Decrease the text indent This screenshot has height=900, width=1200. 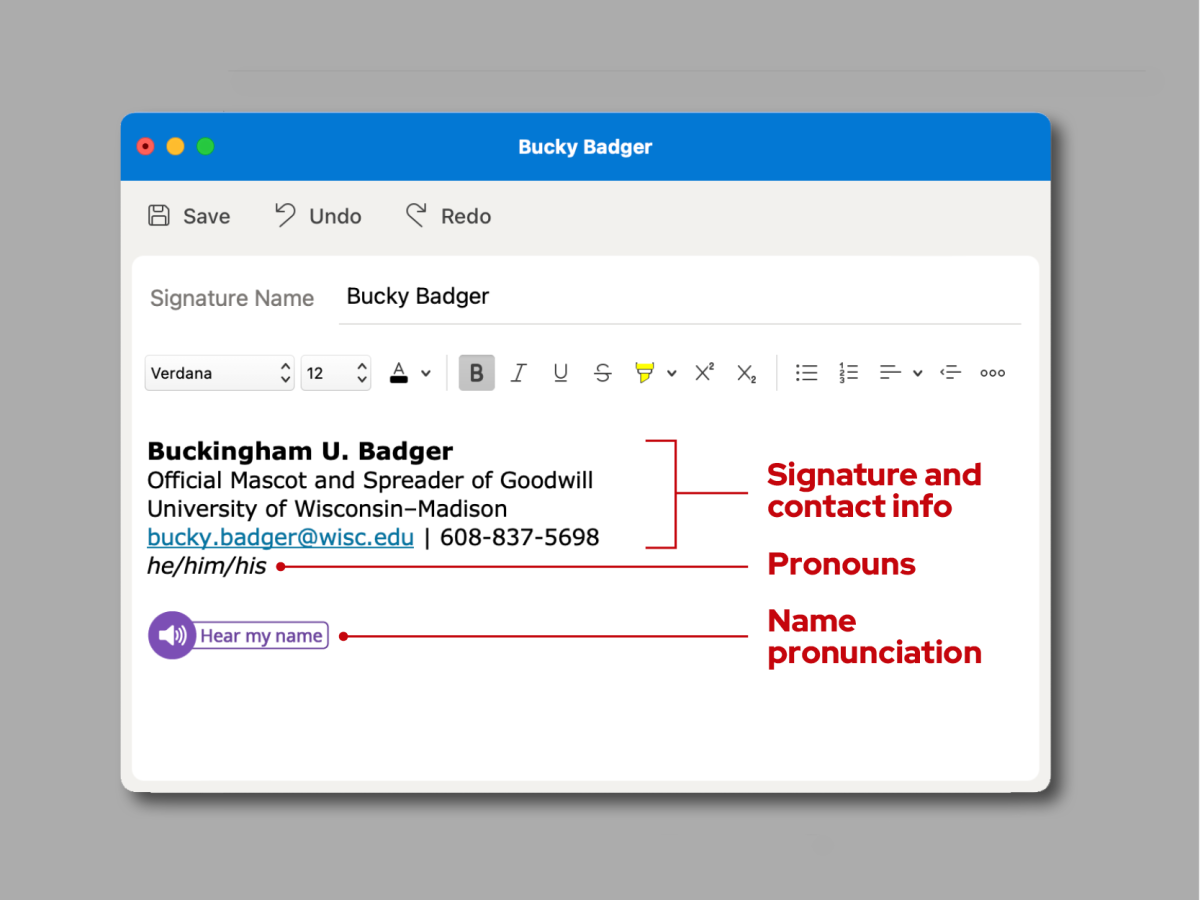(950, 372)
